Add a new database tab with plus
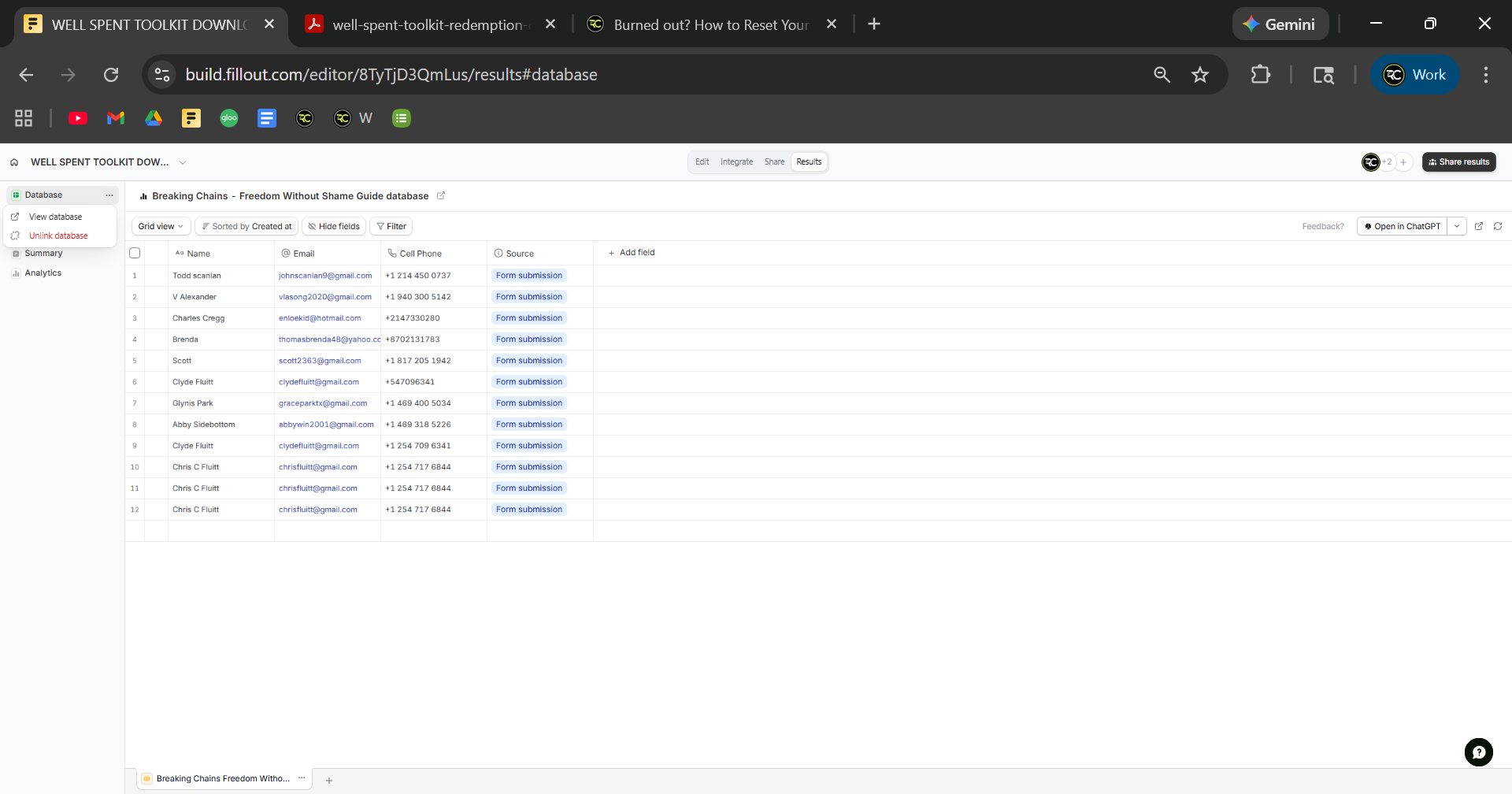 [x=329, y=780]
